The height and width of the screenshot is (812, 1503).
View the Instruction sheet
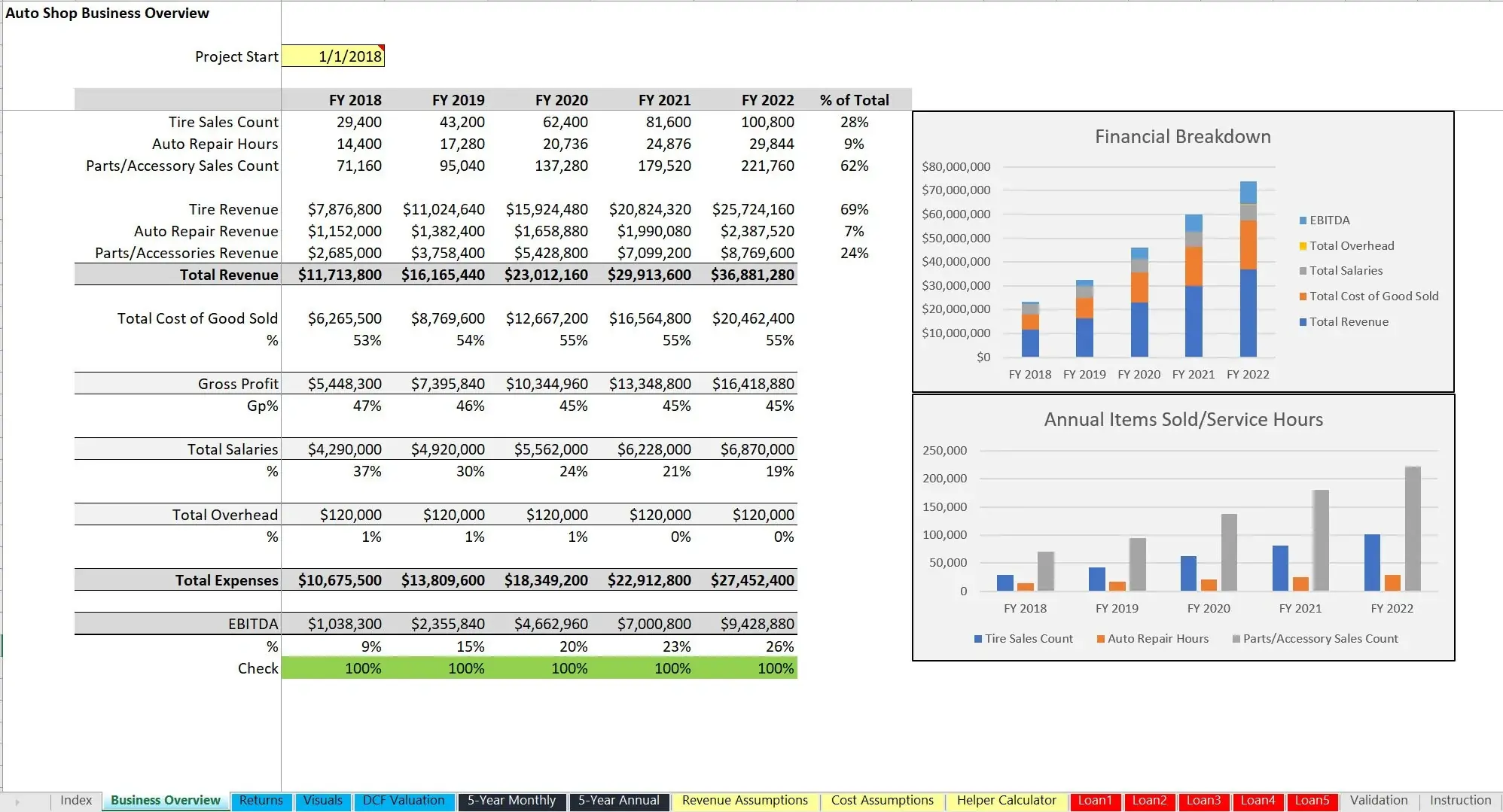coord(1459,801)
